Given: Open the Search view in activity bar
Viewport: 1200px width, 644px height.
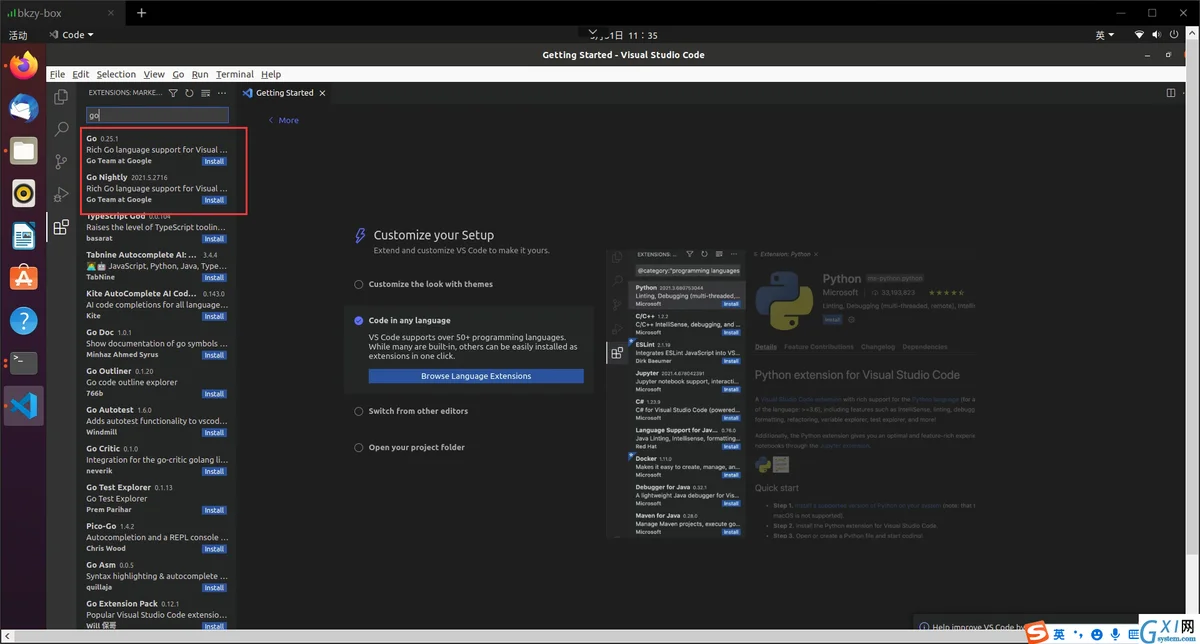Looking at the screenshot, I should (61, 129).
